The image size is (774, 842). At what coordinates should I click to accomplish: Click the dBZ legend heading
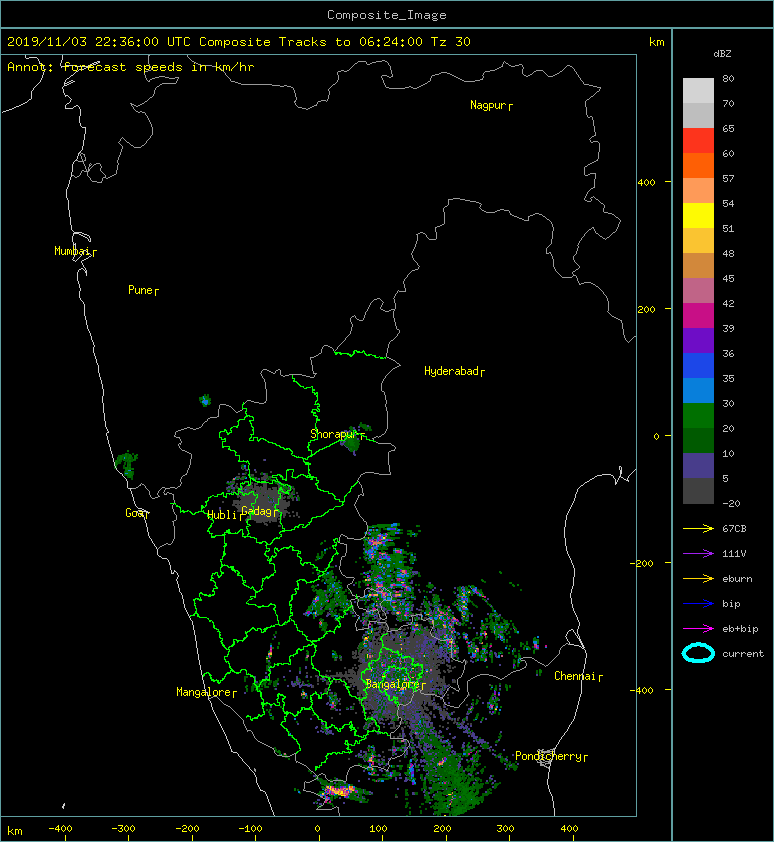point(722,54)
